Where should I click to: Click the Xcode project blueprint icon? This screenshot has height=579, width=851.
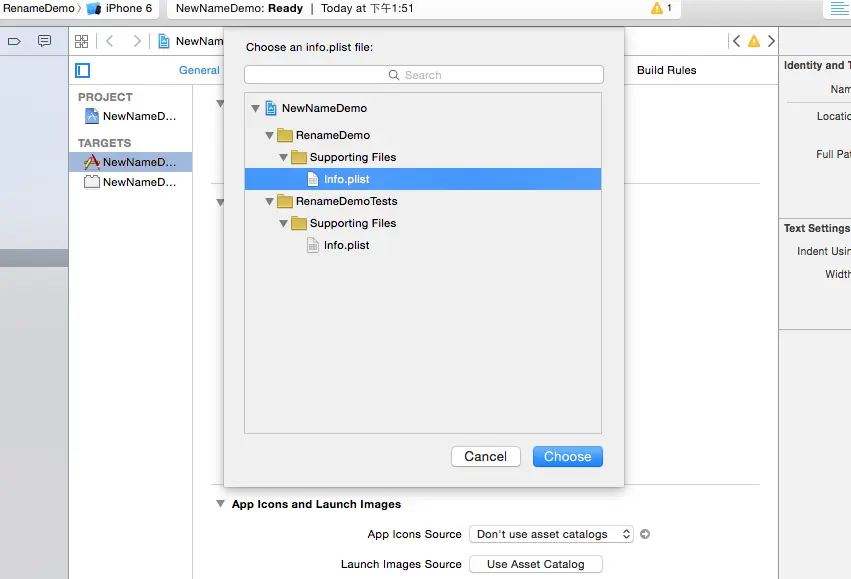92,116
